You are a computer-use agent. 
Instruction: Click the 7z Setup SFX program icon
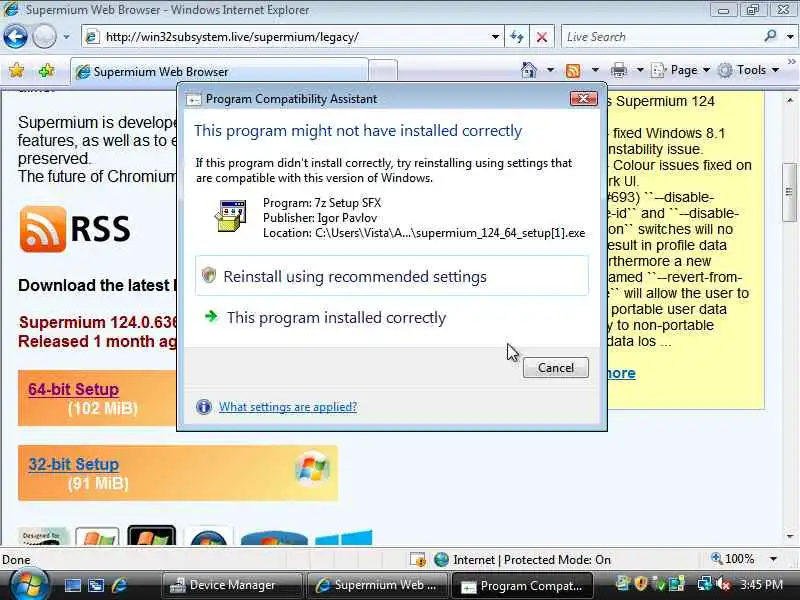(x=231, y=216)
